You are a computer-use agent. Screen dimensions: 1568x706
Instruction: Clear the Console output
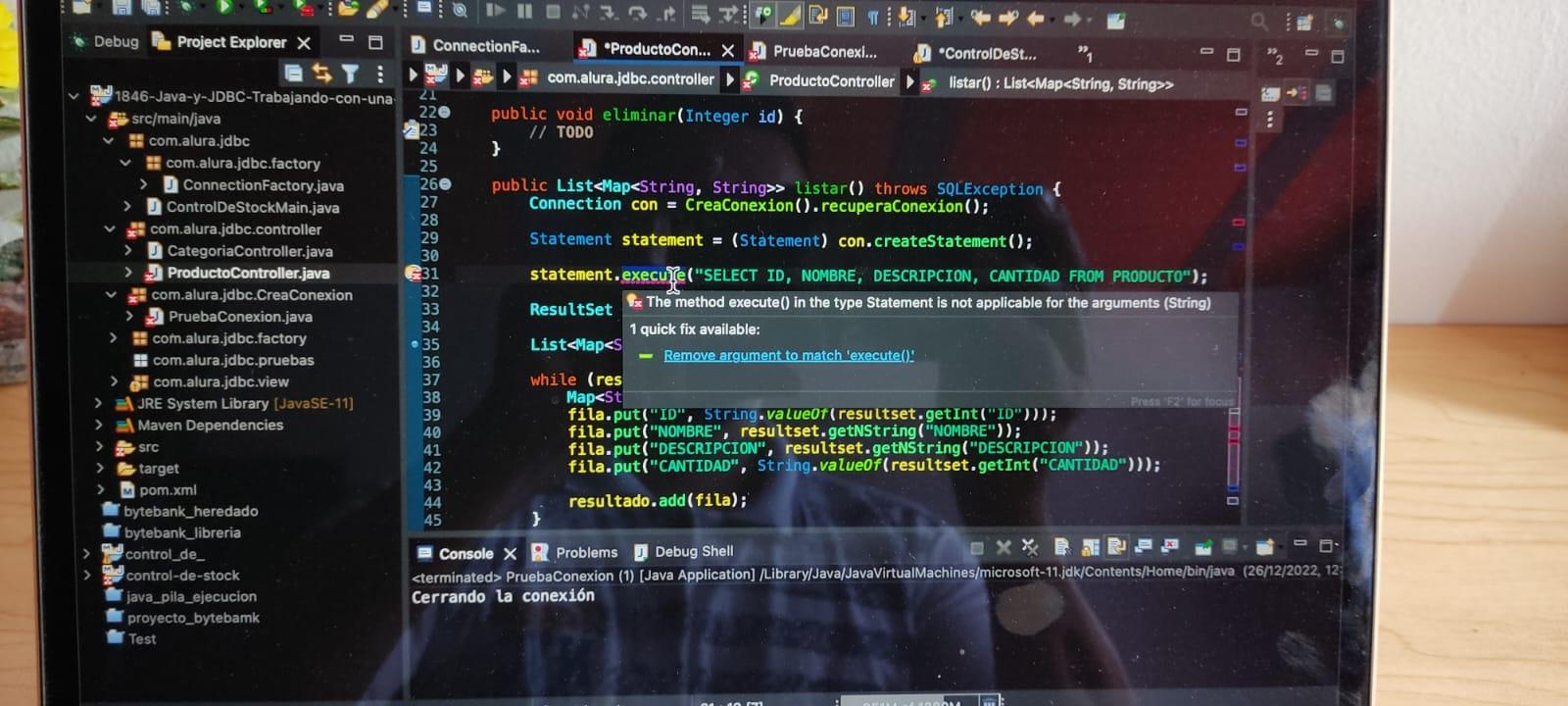click(1061, 546)
